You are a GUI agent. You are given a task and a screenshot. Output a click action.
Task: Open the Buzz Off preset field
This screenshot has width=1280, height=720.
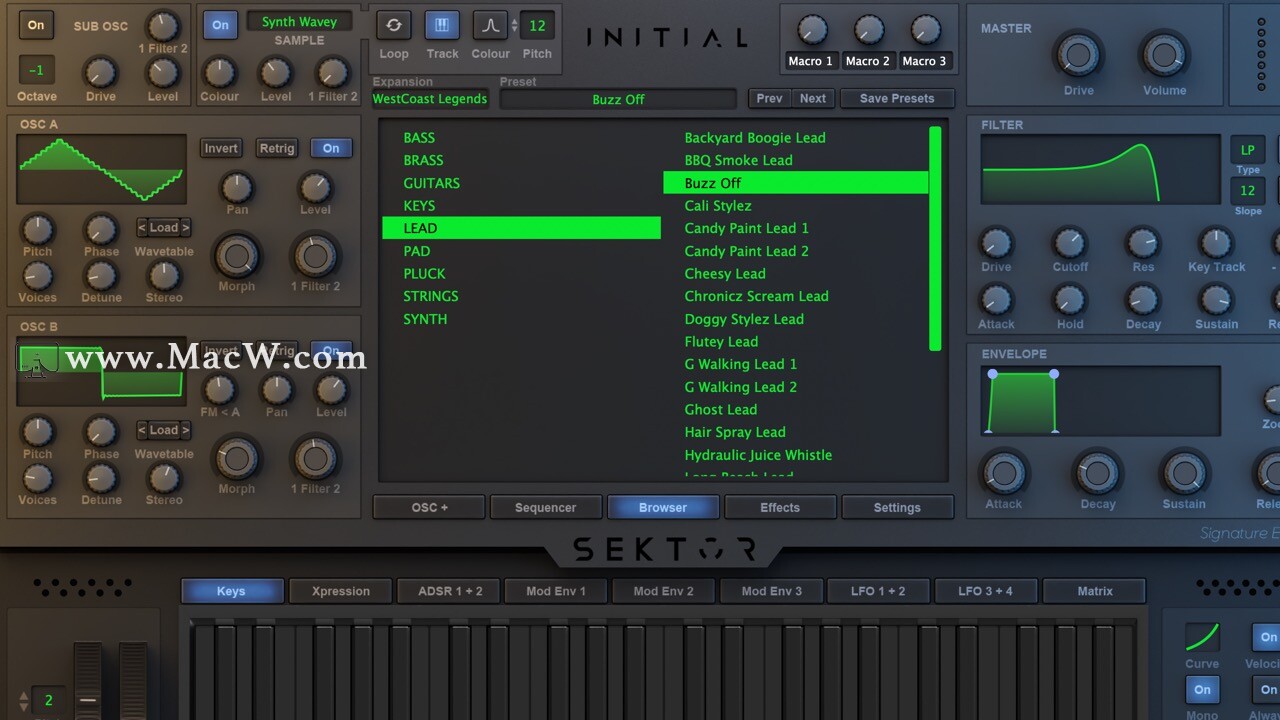[618, 99]
